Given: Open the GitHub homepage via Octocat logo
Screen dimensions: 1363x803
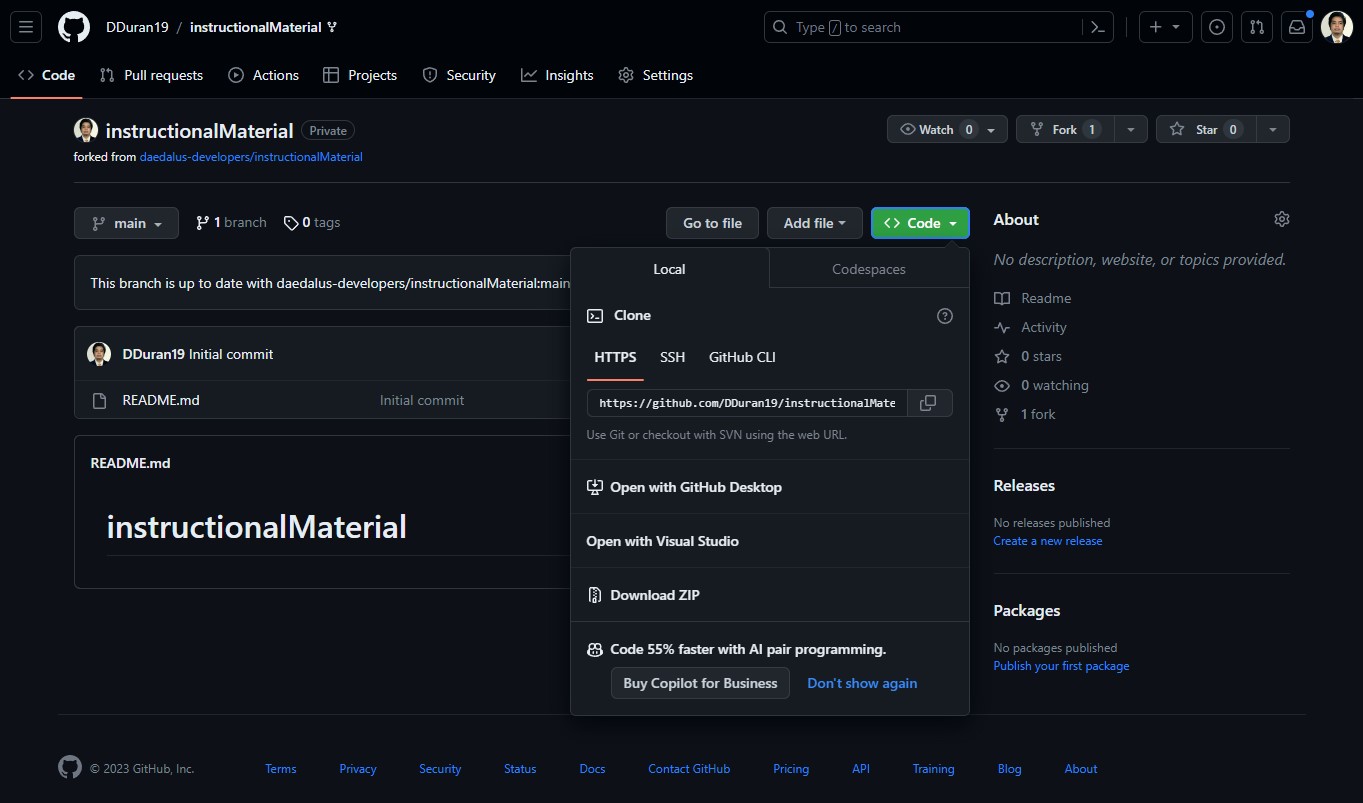Looking at the screenshot, I should [74, 27].
